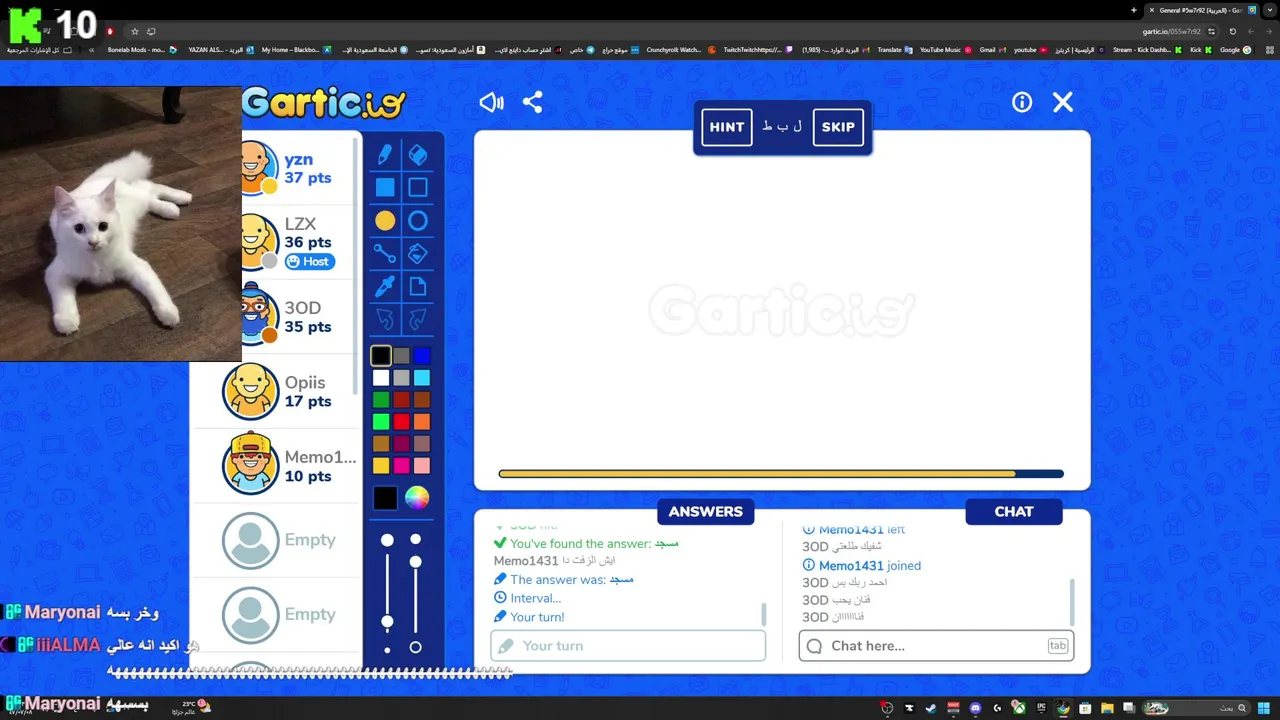Open the room info icon
The width and height of the screenshot is (1280, 720).
point(1021,102)
